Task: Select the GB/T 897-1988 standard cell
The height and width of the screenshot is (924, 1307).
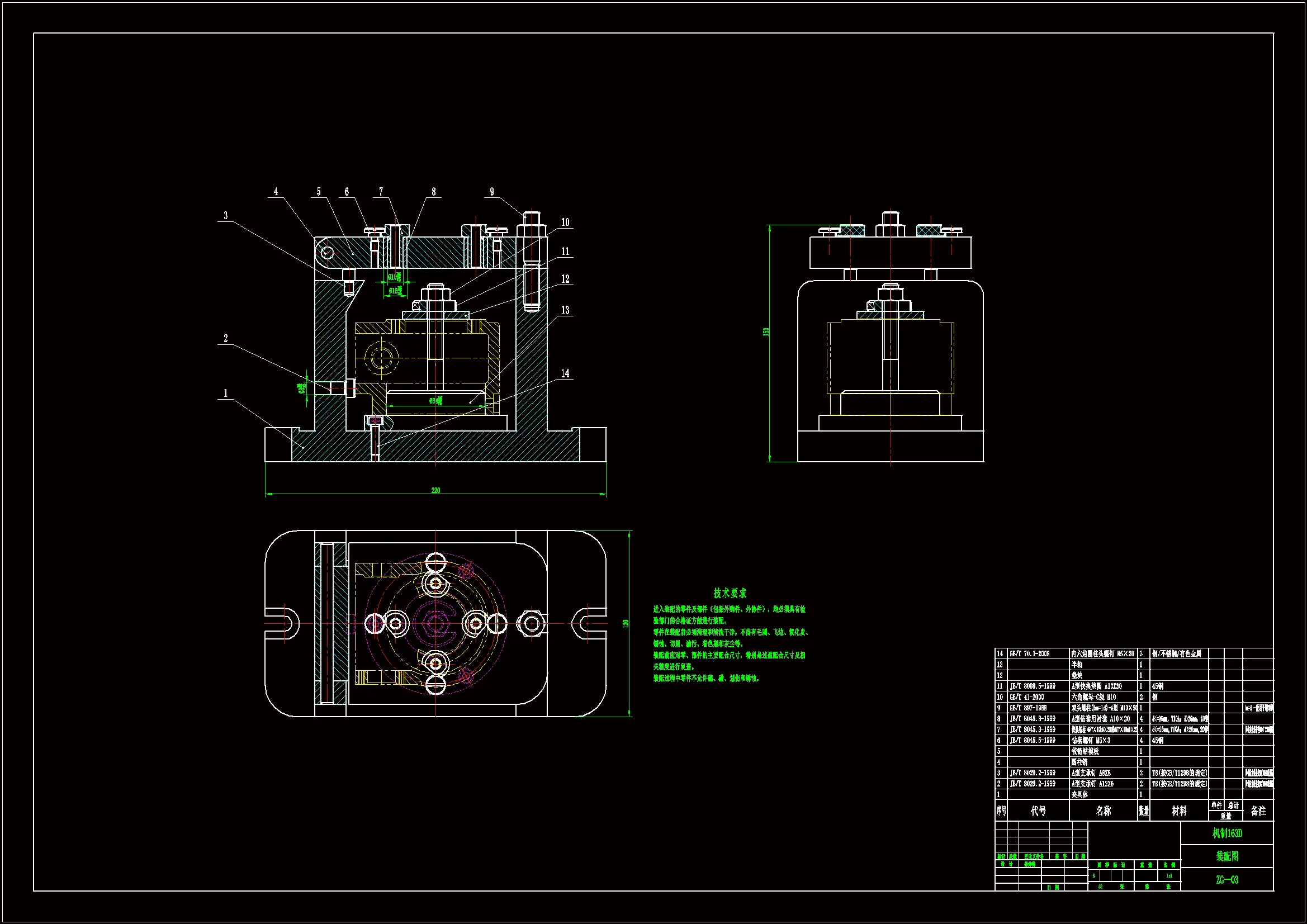Action: pos(1028,708)
